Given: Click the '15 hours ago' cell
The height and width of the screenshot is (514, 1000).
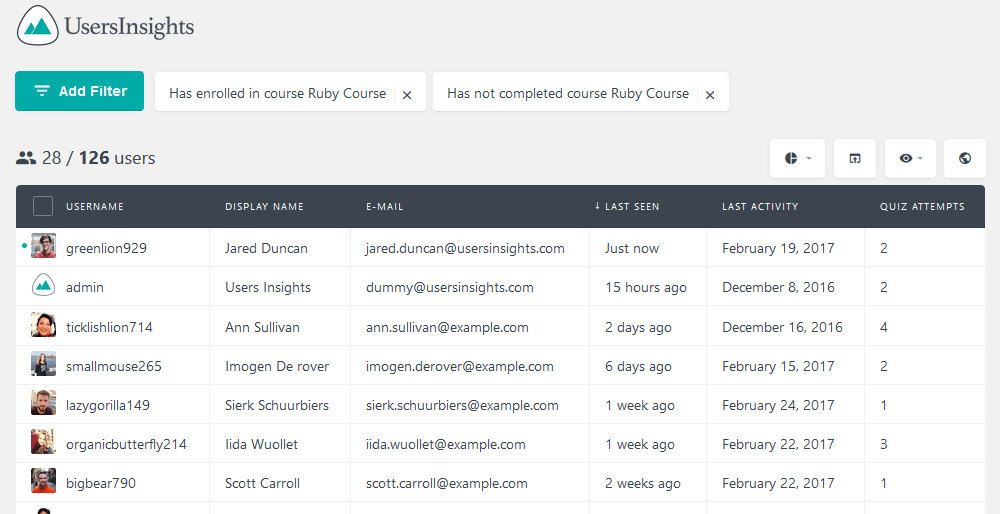Looking at the screenshot, I should click(646, 288).
